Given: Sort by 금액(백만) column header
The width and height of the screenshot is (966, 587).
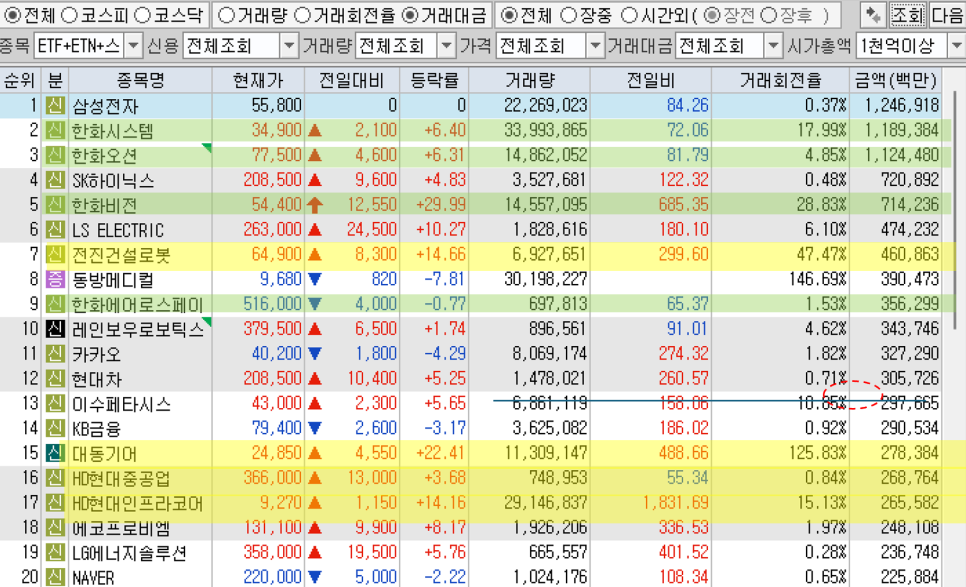Looking at the screenshot, I should pos(896,80).
